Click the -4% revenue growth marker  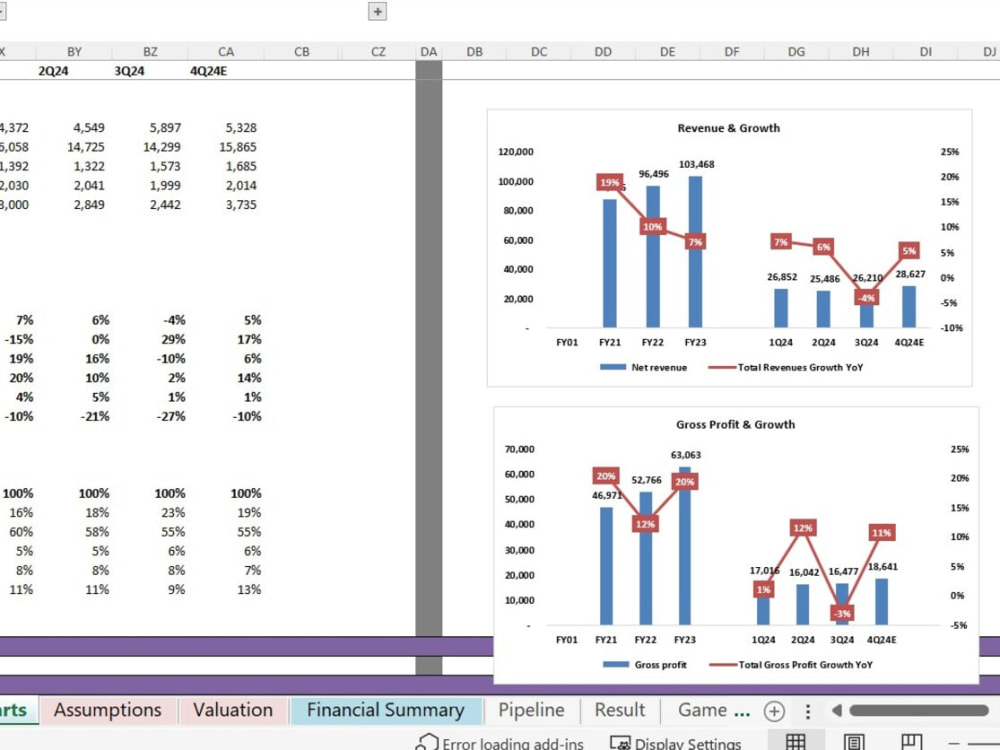866,298
